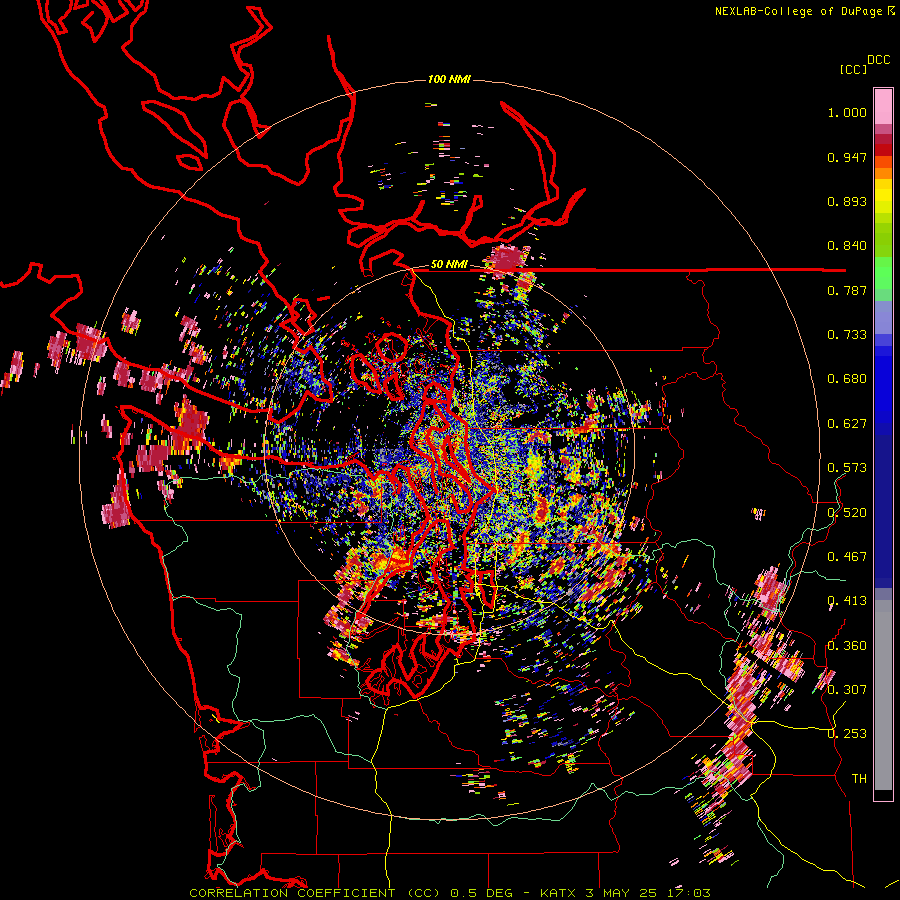Click the 0.467 scale value
Screen dimensions: 900x900
coord(847,557)
